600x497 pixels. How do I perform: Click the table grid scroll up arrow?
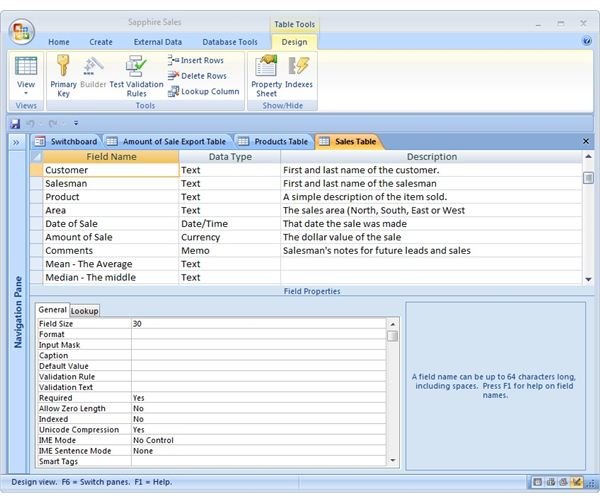coord(588,156)
